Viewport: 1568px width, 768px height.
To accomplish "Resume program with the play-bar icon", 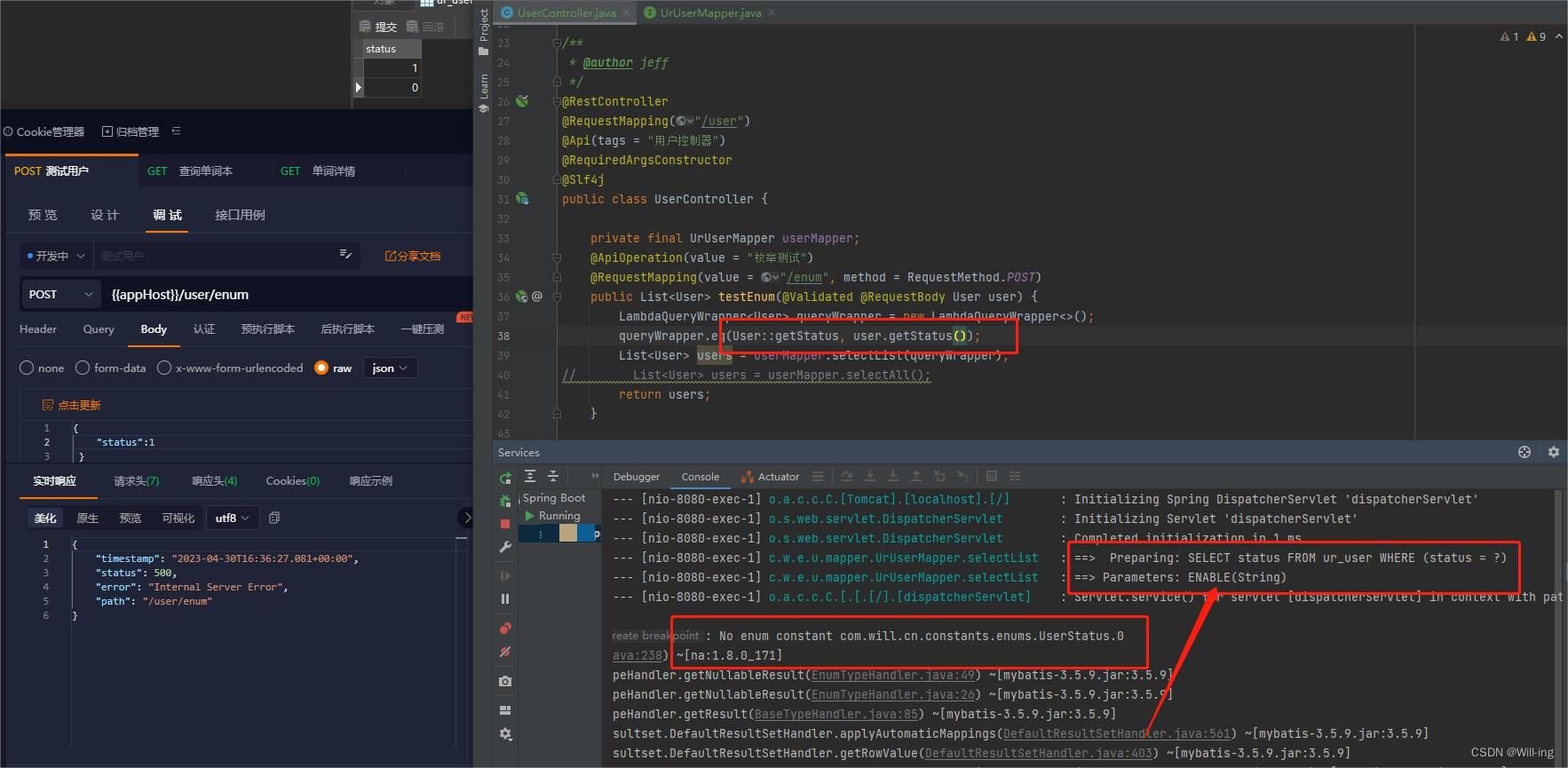I will pyautogui.click(x=505, y=575).
